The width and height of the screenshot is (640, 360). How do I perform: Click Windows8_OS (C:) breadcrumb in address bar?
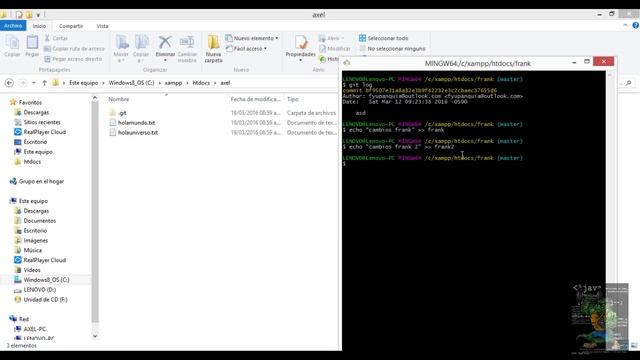click(131, 83)
